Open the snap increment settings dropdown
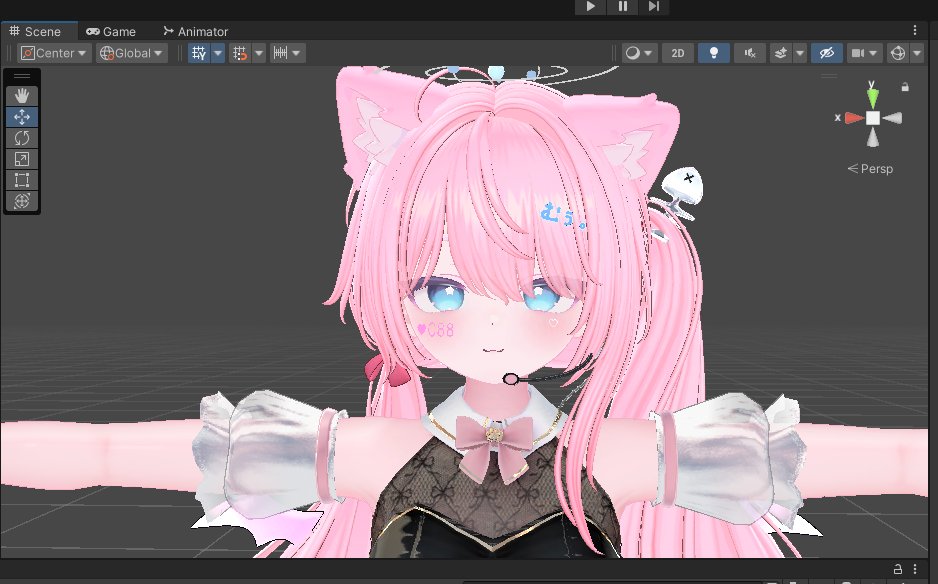 [288, 53]
